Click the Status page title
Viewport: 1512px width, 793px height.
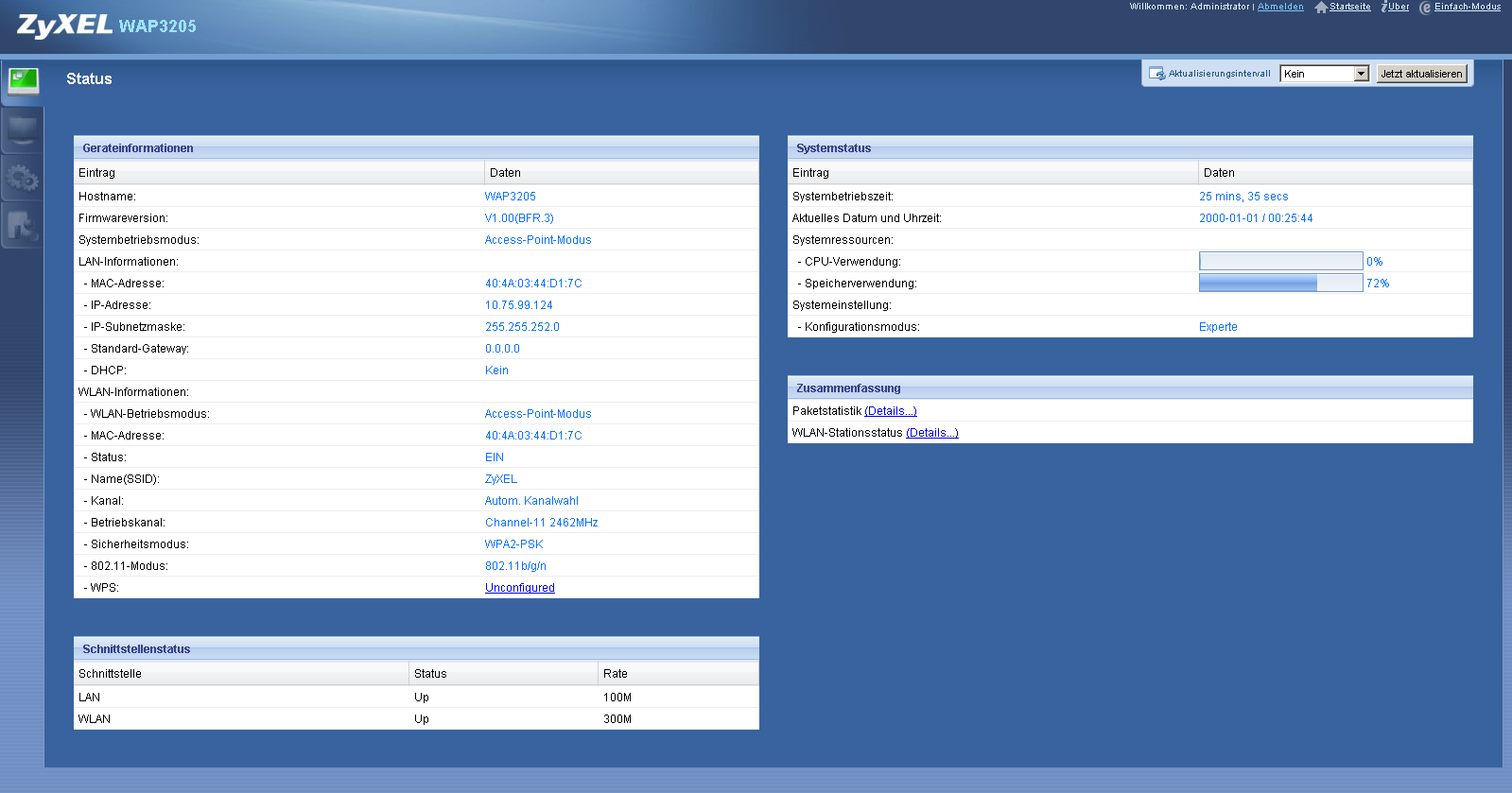click(x=89, y=78)
